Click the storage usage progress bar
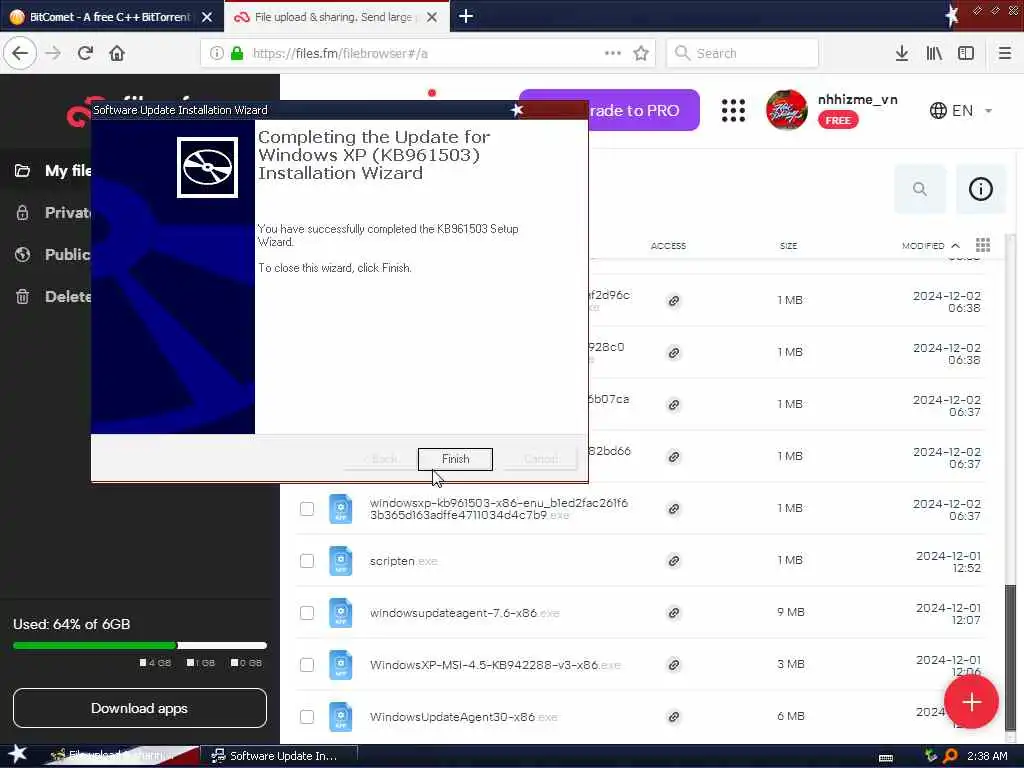 (140, 645)
